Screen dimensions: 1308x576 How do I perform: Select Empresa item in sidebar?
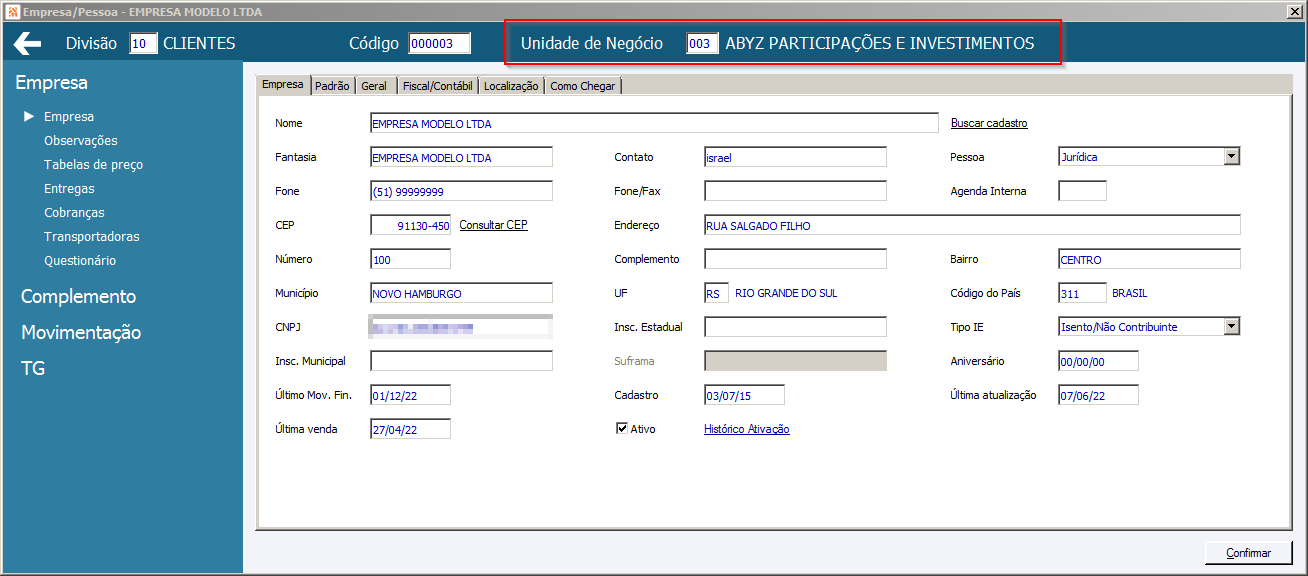[x=69, y=117]
